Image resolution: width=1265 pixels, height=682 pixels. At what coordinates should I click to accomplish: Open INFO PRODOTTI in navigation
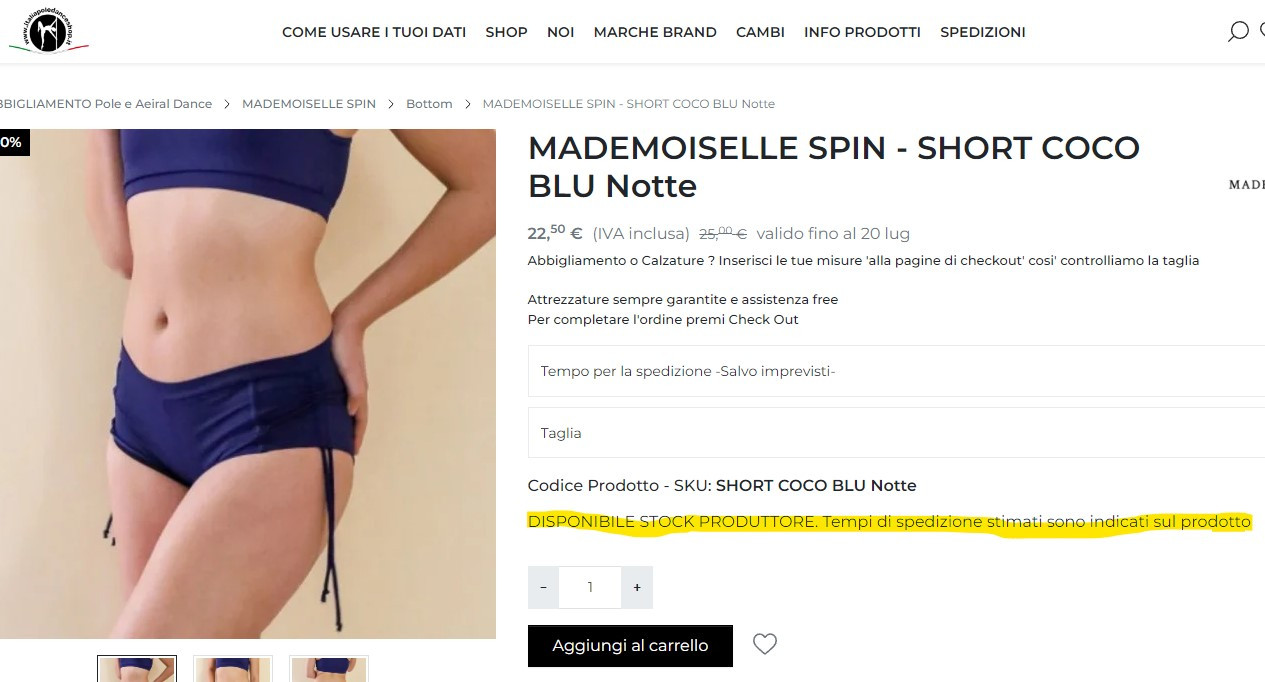click(x=862, y=32)
